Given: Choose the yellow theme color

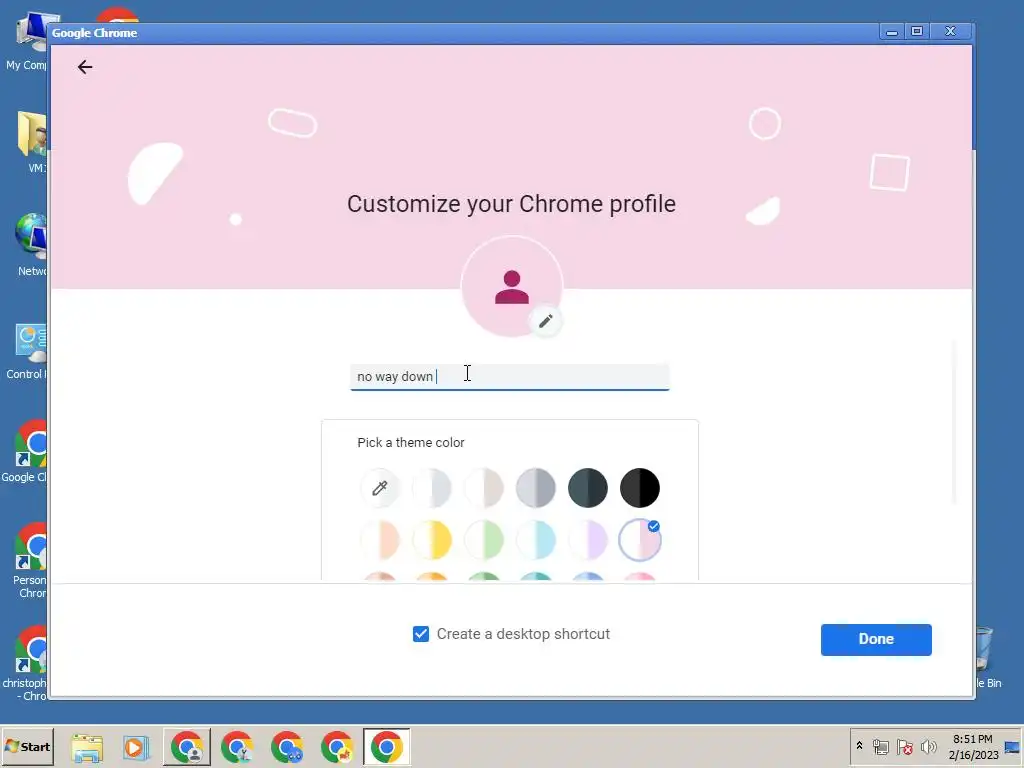Looking at the screenshot, I should [432, 540].
